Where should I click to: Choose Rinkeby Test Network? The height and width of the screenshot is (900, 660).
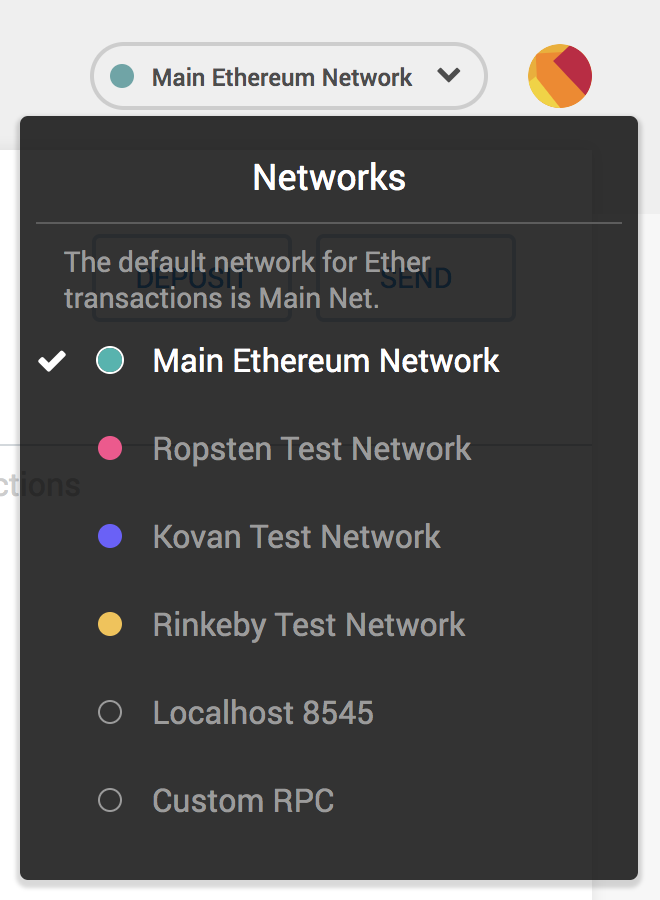(x=308, y=625)
